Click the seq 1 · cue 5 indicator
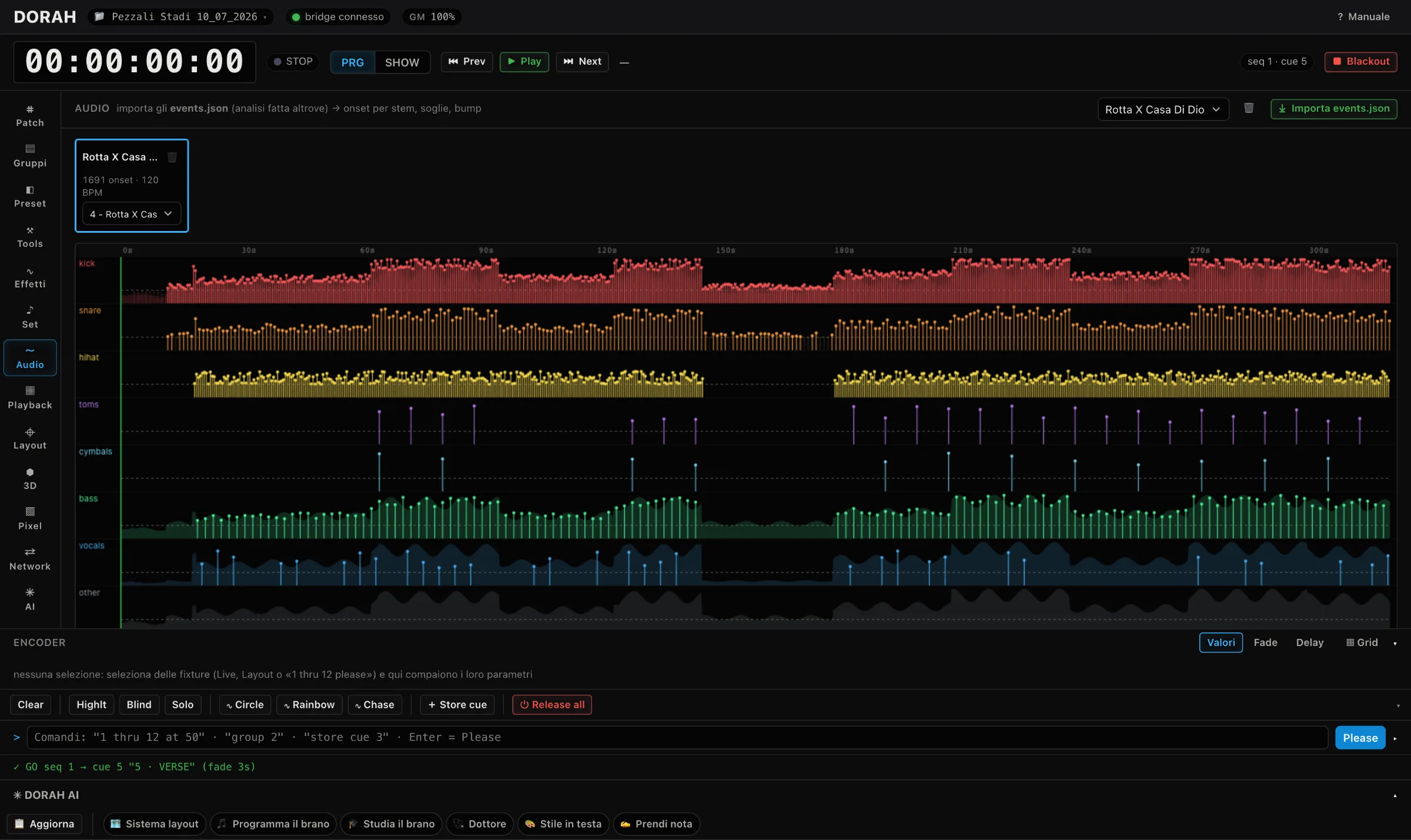This screenshot has height=840, width=1411. tap(1277, 61)
